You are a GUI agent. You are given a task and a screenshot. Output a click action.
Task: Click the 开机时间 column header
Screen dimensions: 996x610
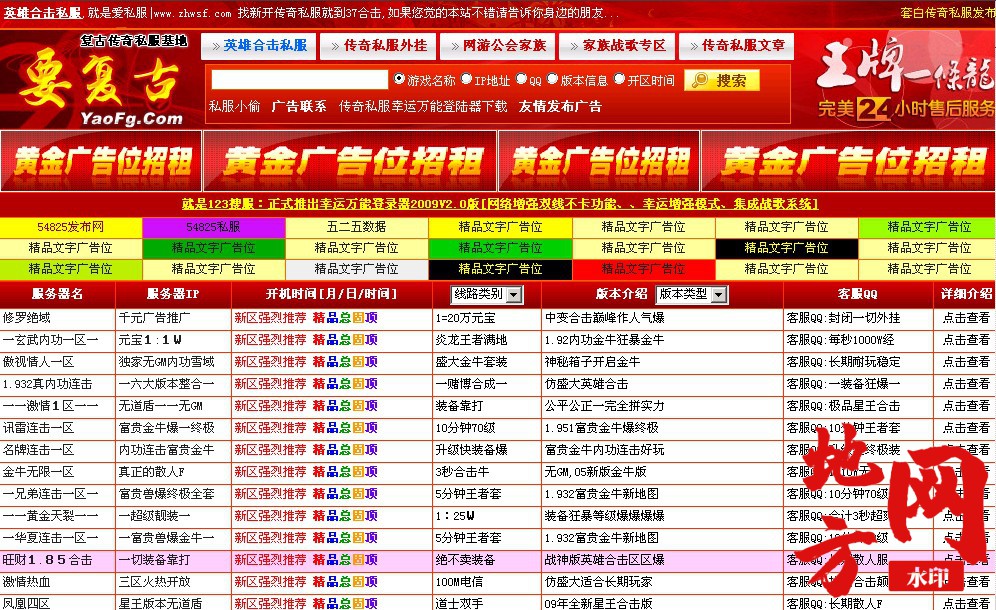pyautogui.click(x=331, y=294)
